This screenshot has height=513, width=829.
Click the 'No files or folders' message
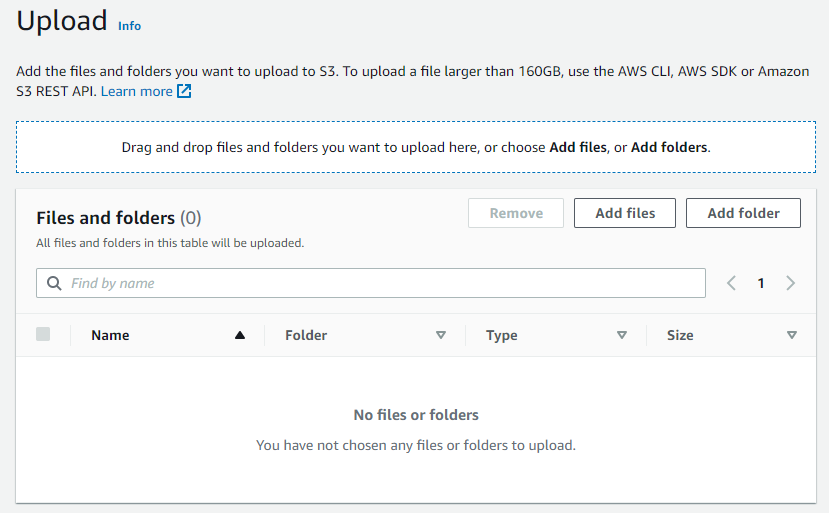(x=416, y=415)
